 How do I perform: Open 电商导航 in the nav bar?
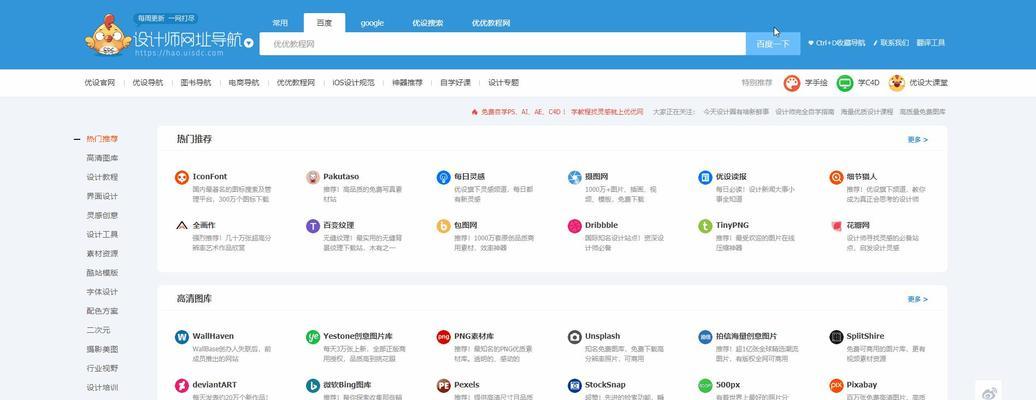[244, 83]
